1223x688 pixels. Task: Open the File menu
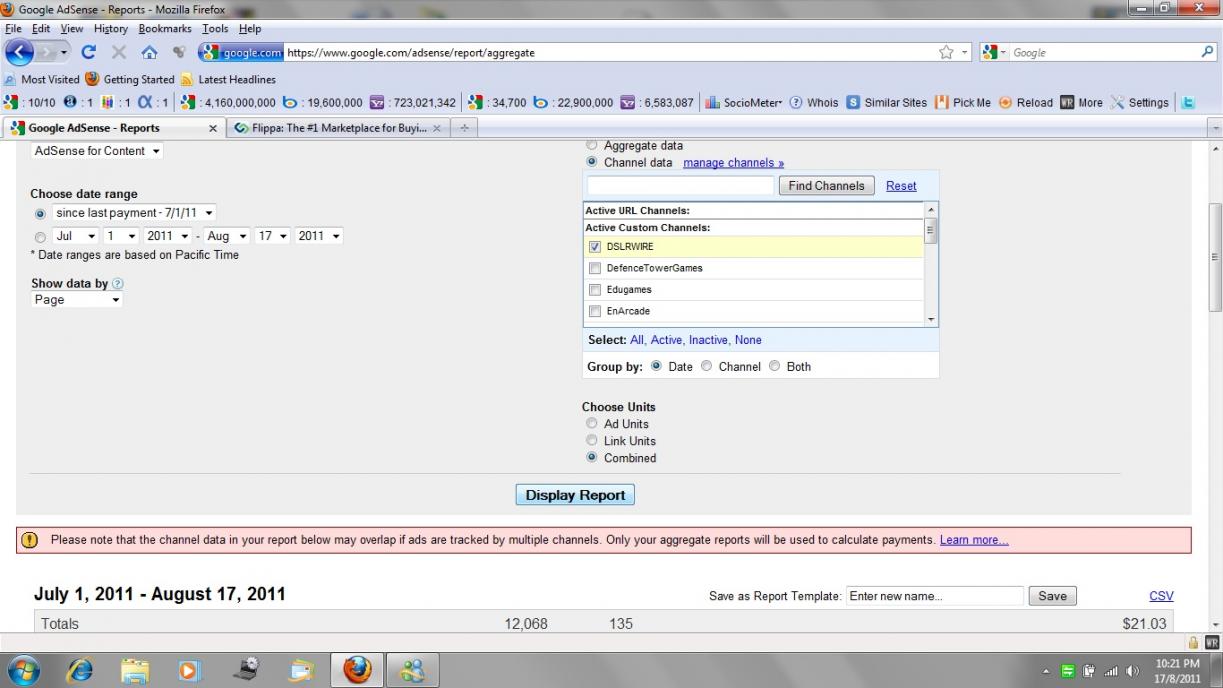point(13,29)
